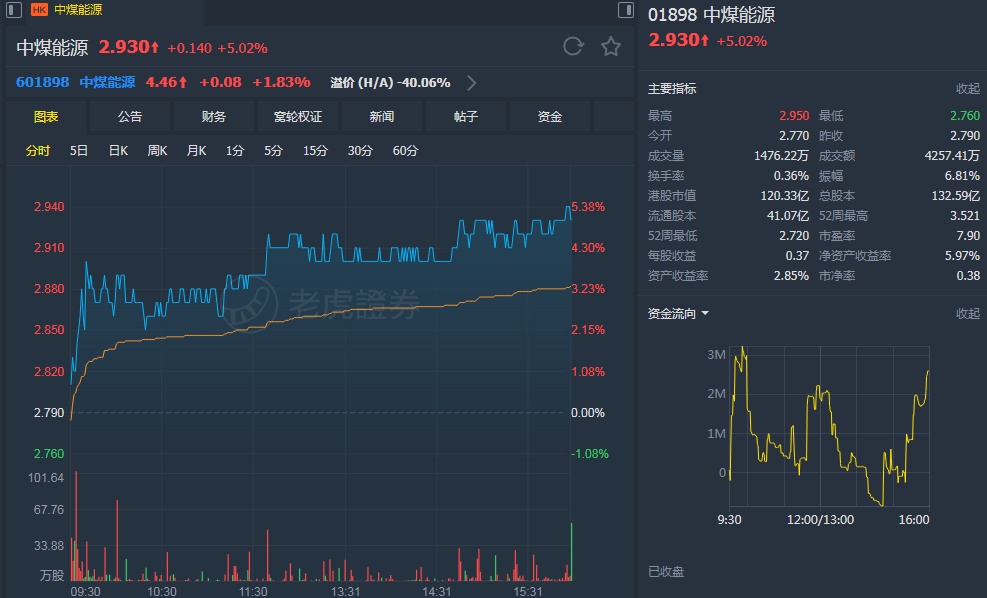Click 总股本 value 132.59亿
This screenshot has width=987, height=598.
[956, 196]
